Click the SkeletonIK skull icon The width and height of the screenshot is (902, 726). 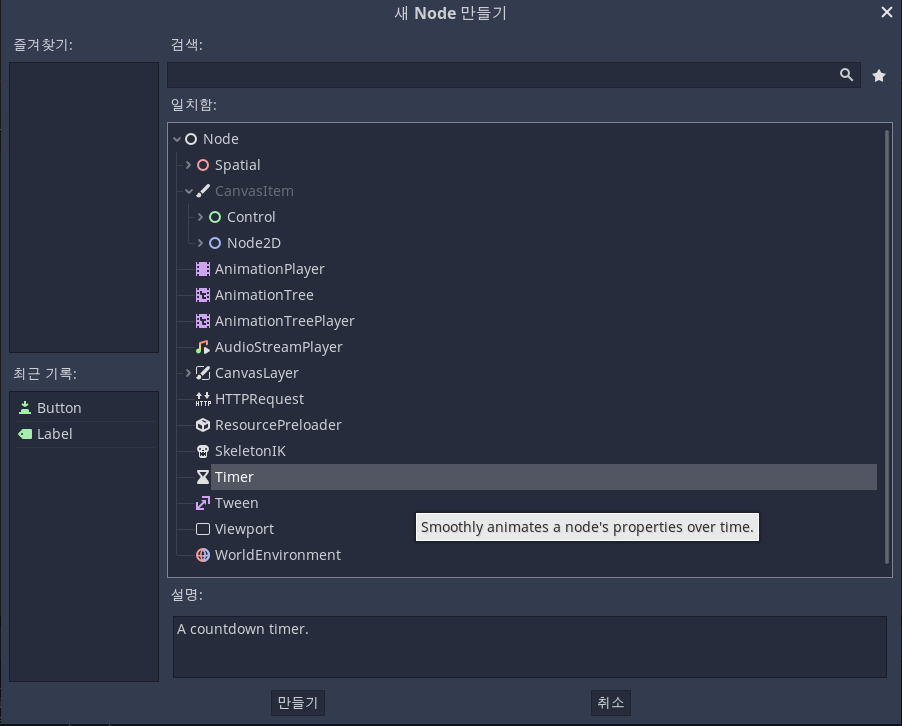203,451
